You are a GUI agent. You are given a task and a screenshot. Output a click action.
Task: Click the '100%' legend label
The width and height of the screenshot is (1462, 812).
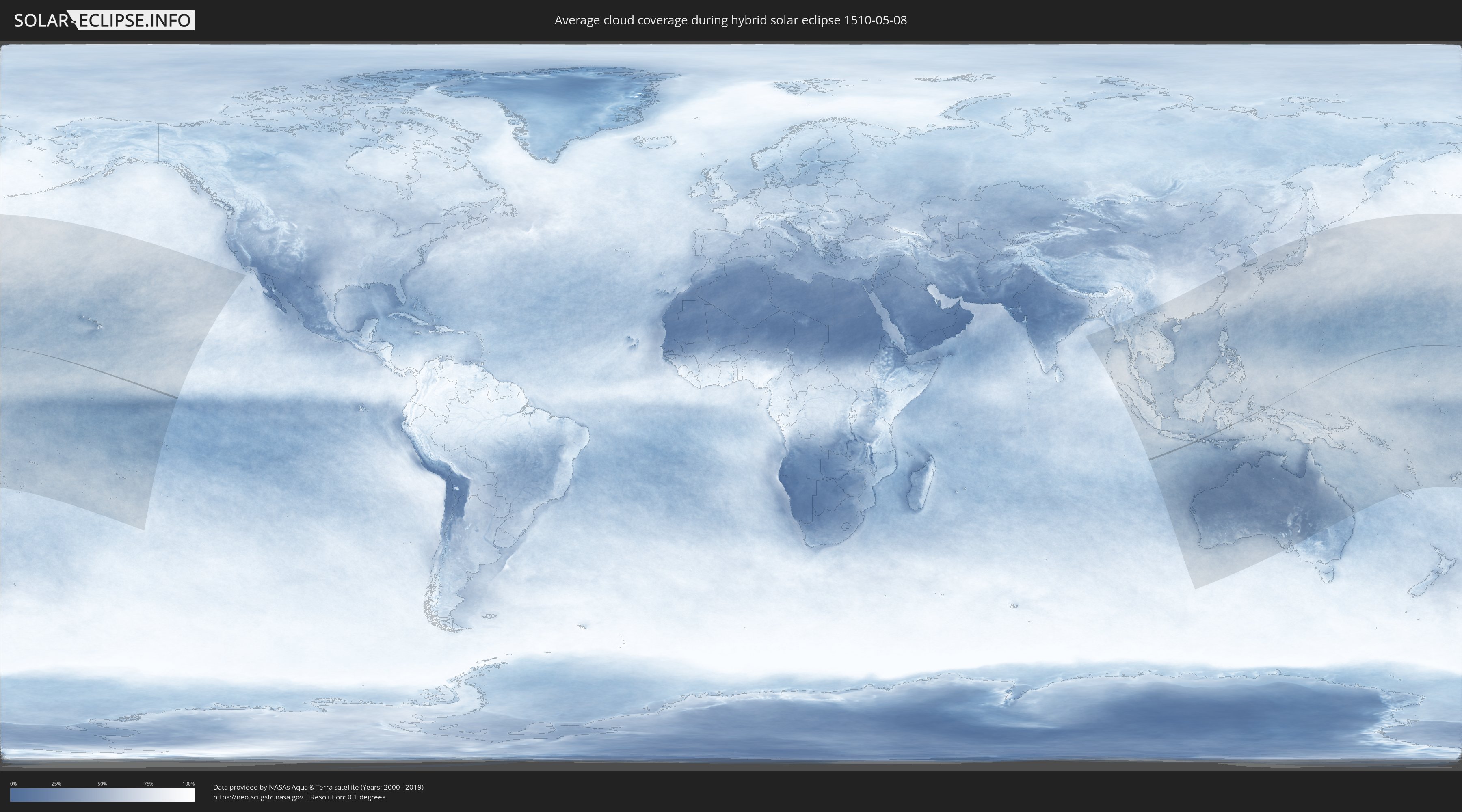188,784
